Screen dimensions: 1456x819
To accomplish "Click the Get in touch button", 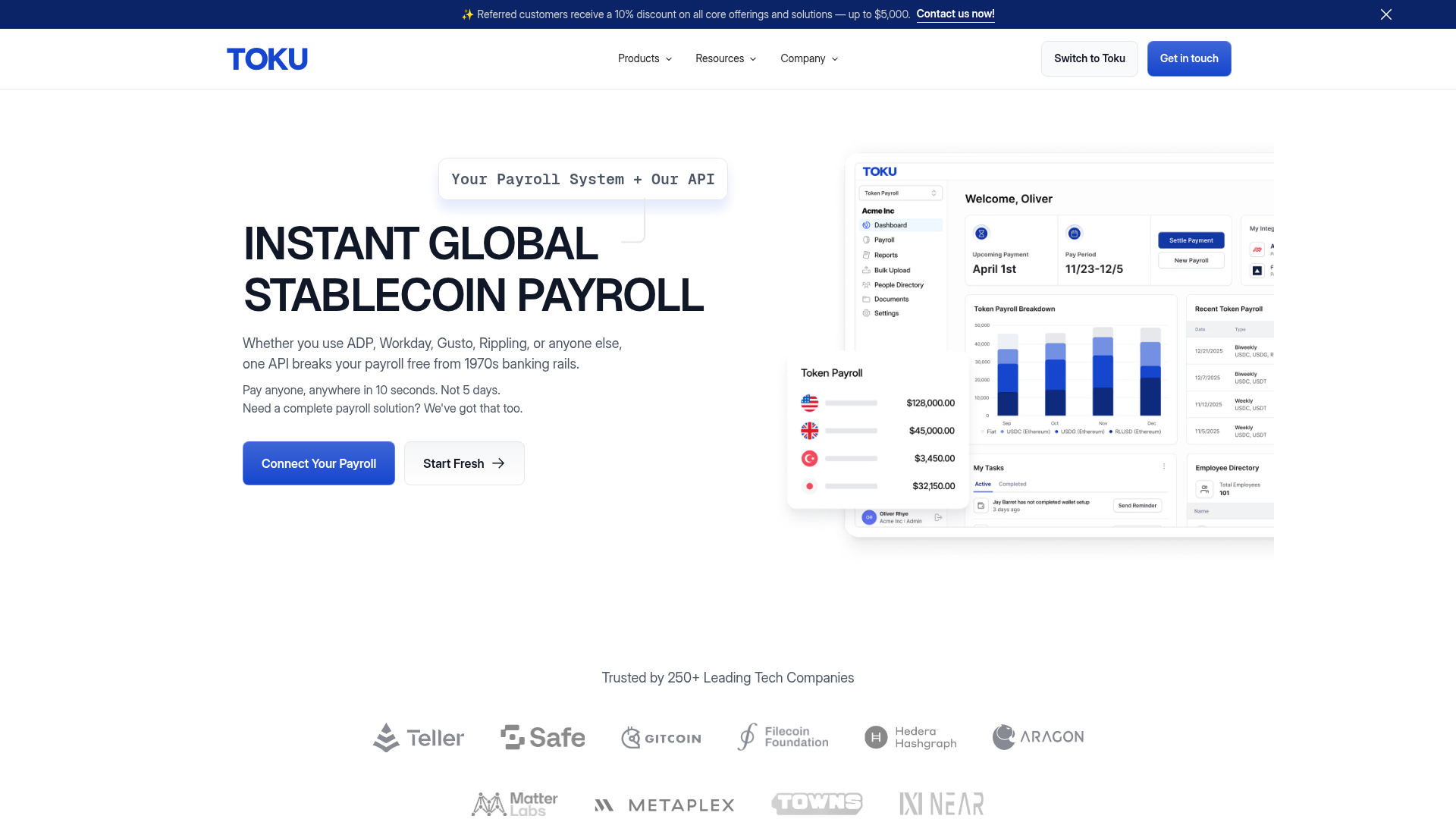I will pos(1188,58).
